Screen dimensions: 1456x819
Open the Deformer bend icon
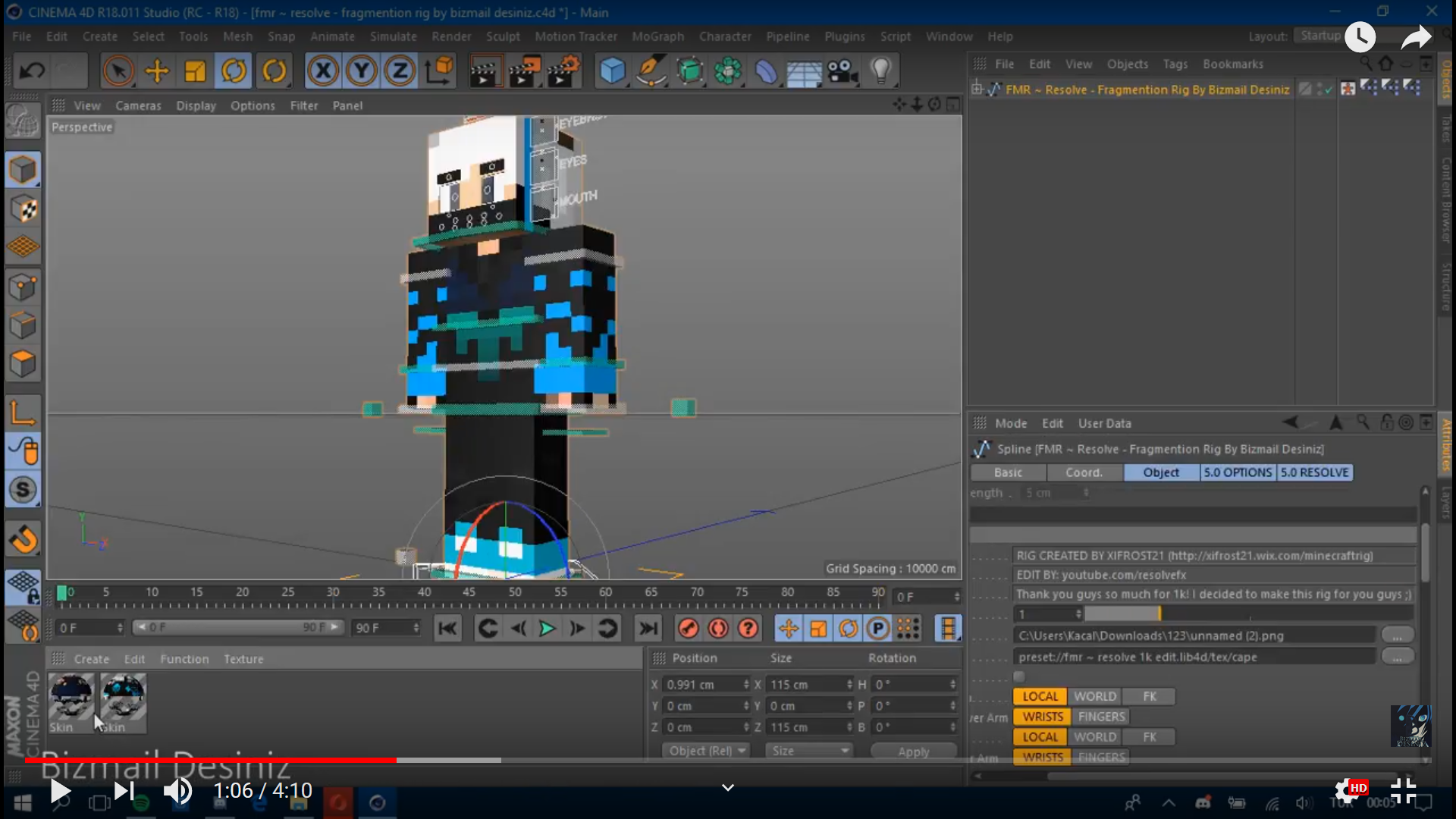[765, 71]
